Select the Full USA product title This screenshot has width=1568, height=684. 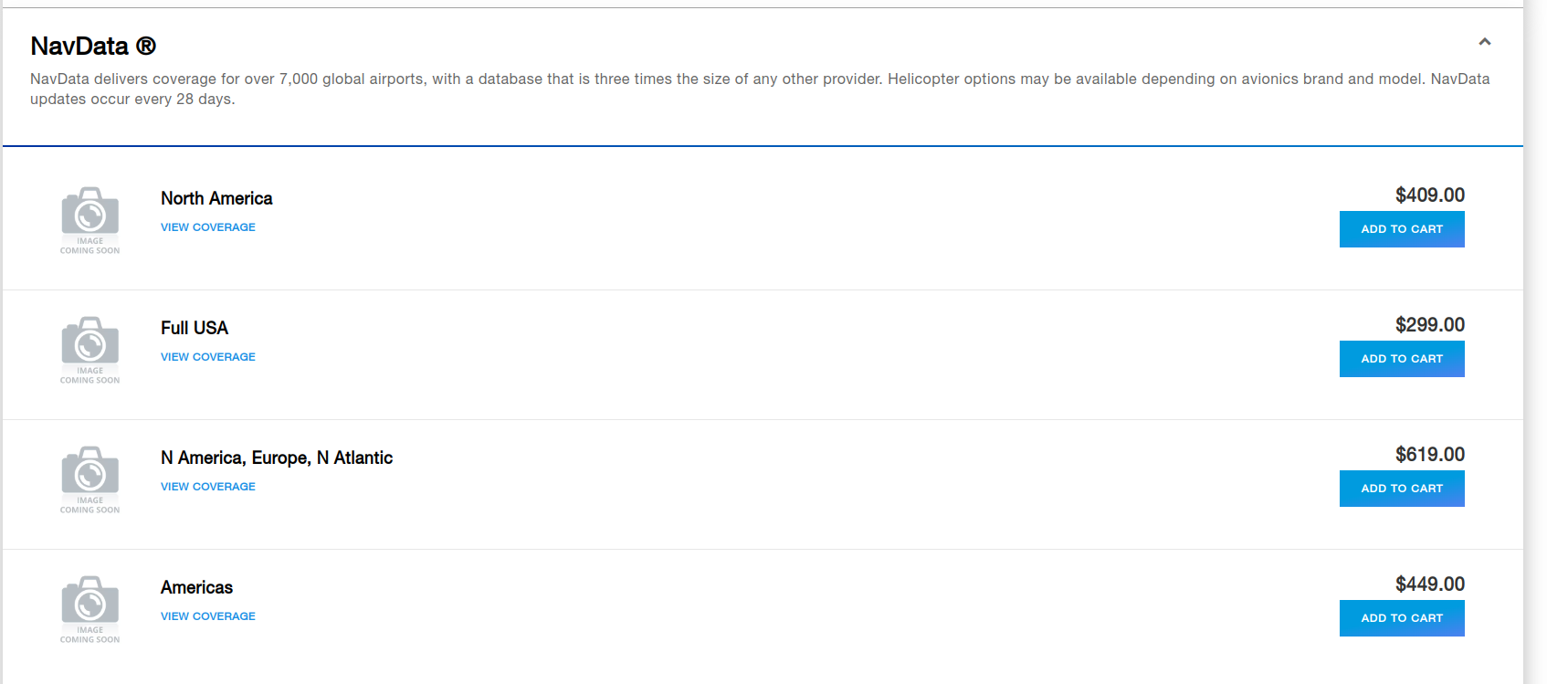[x=195, y=328]
